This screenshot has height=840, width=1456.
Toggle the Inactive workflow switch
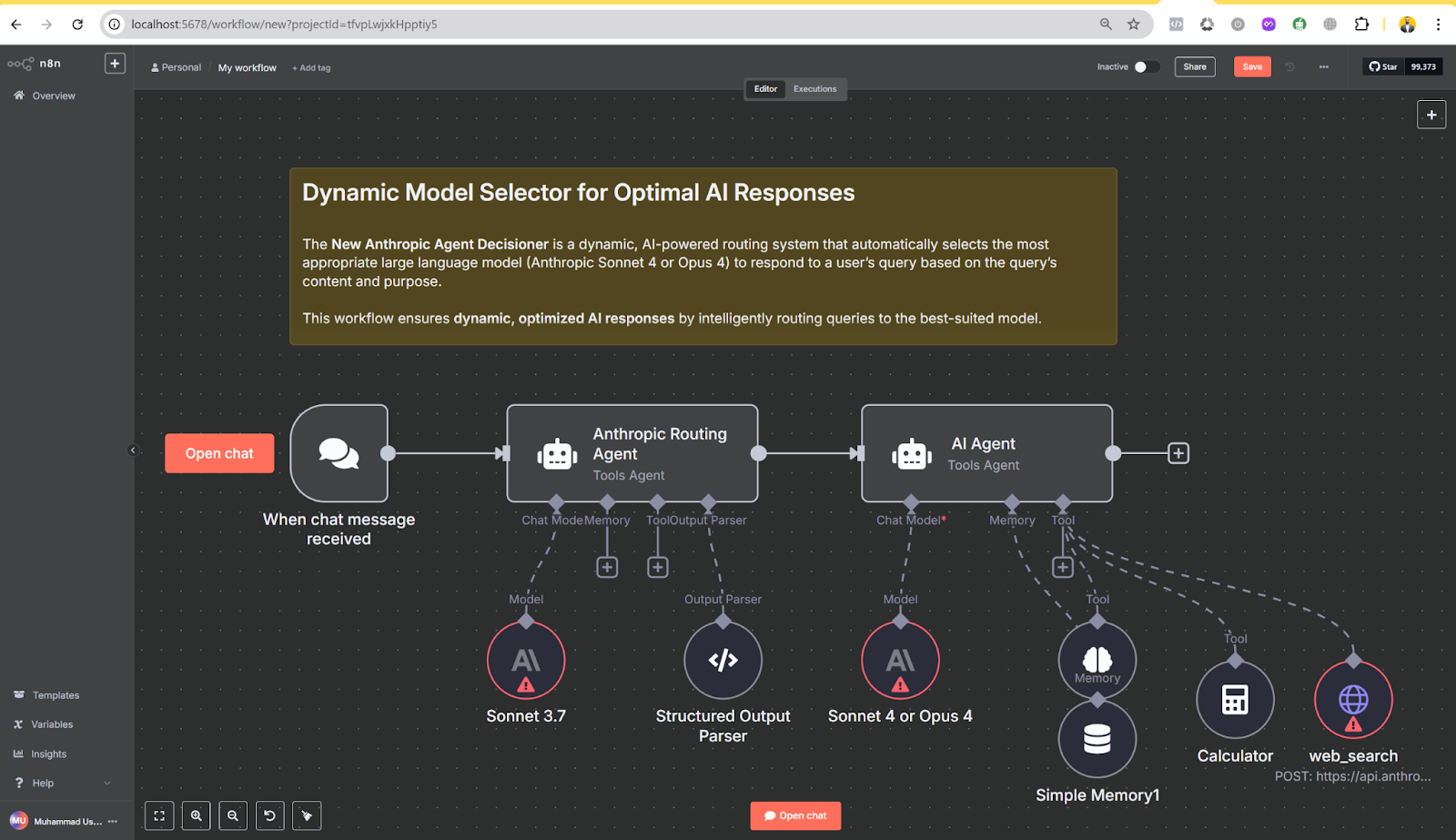click(1147, 67)
